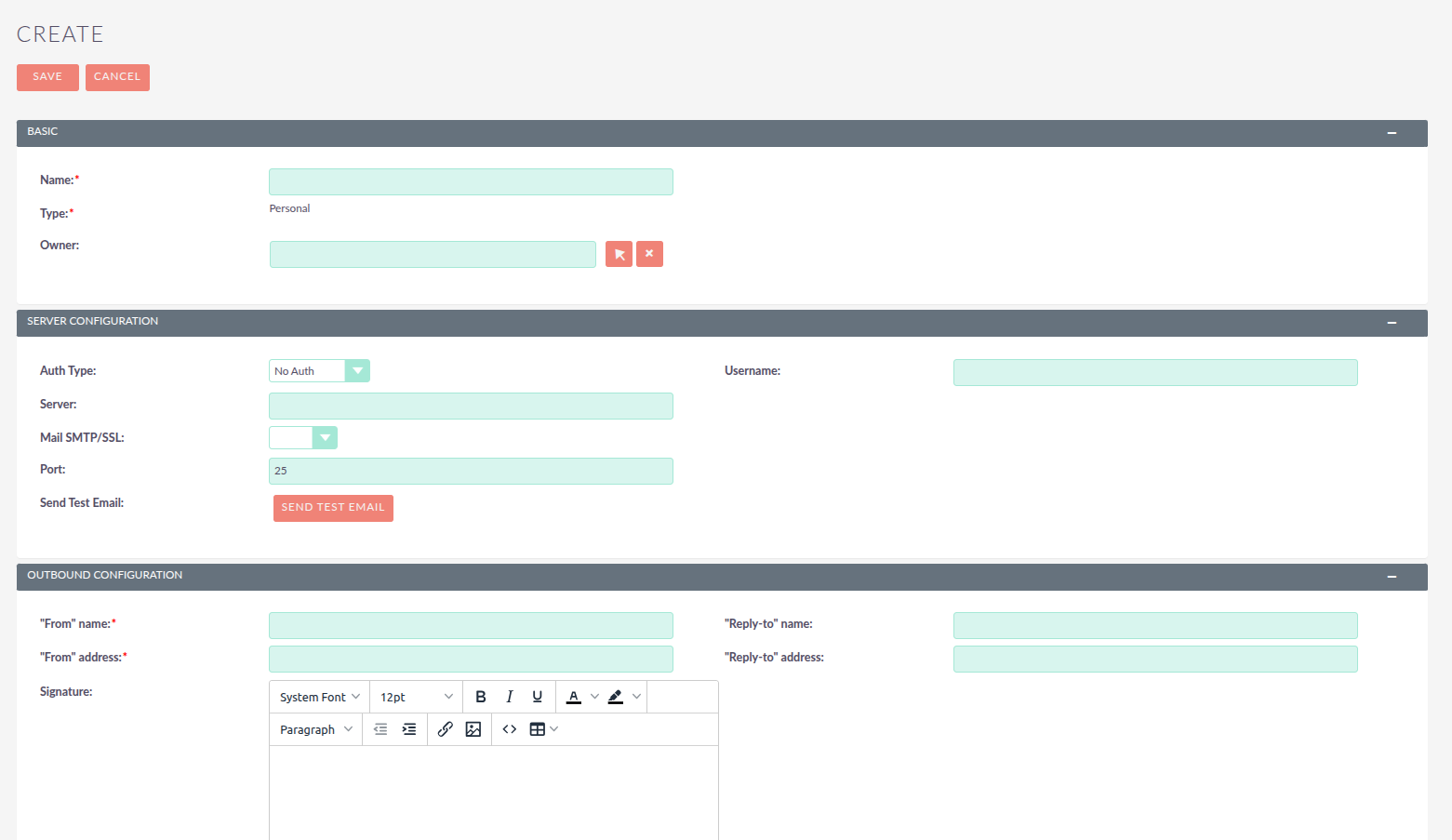Open the Owner record picker arrow icon
This screenshot has height=840, width=1452.
click(619, 253)
